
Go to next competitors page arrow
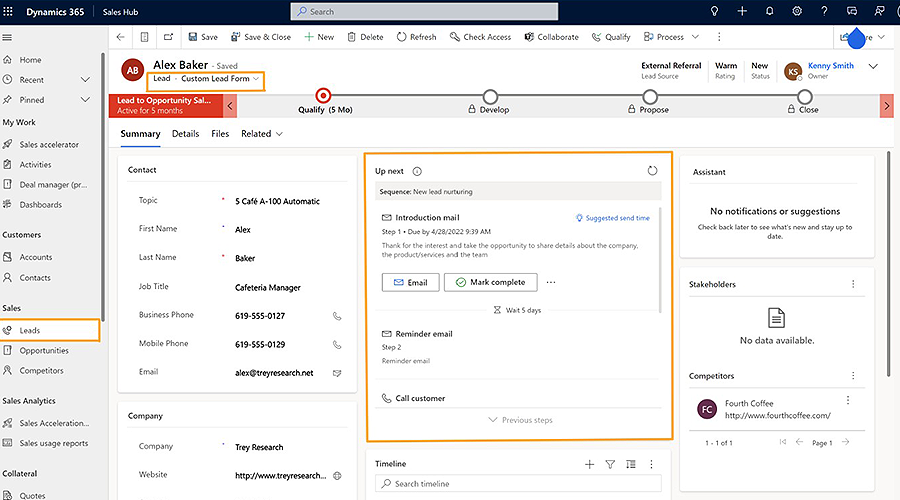845,442
